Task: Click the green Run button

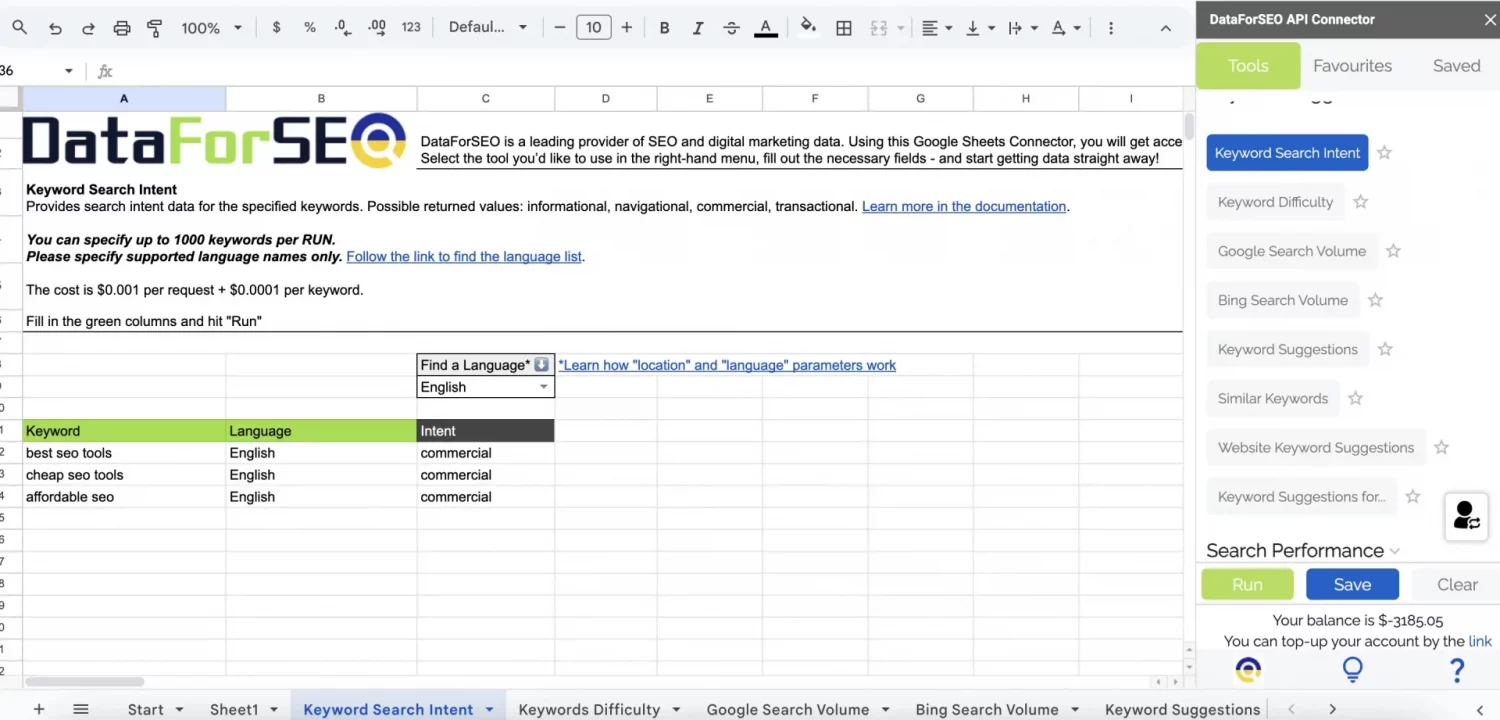Action: point(1247,585)
